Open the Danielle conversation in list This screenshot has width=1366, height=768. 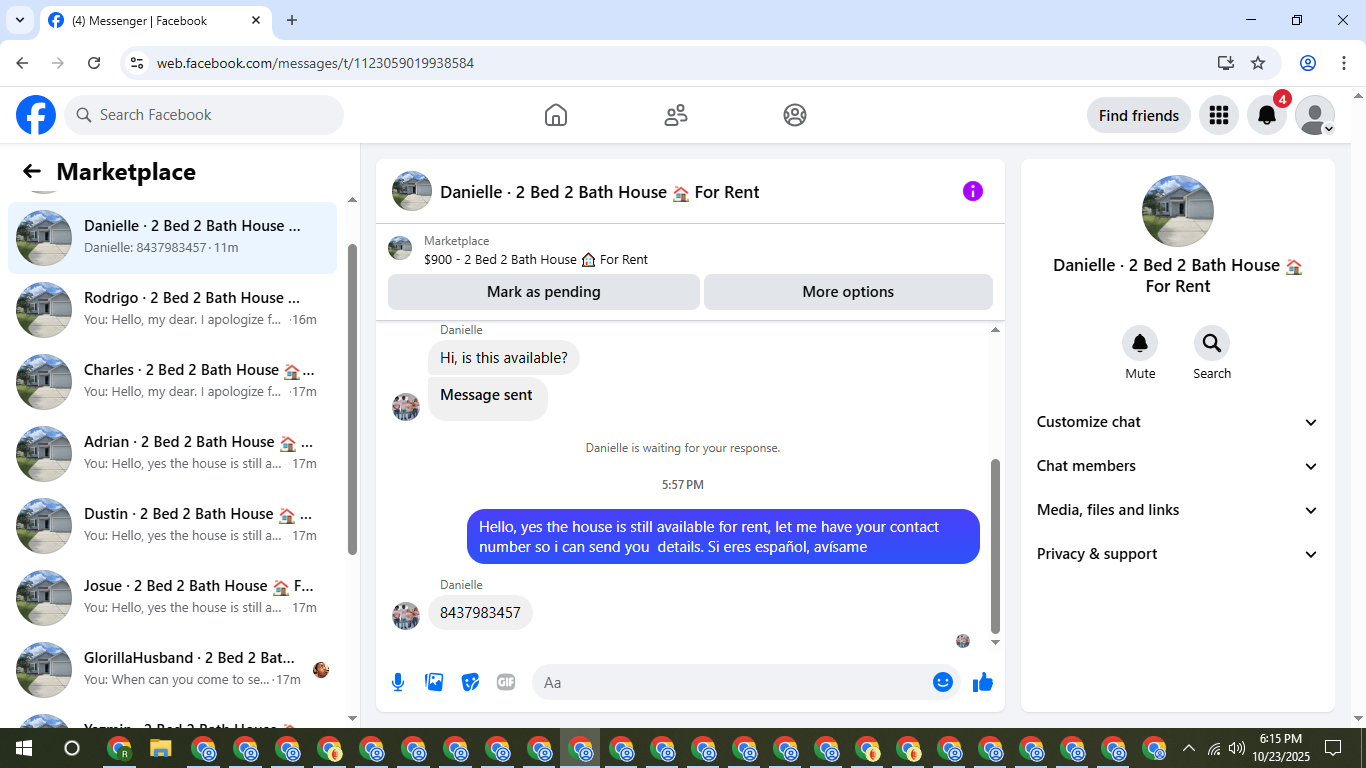tap(172, 238)
